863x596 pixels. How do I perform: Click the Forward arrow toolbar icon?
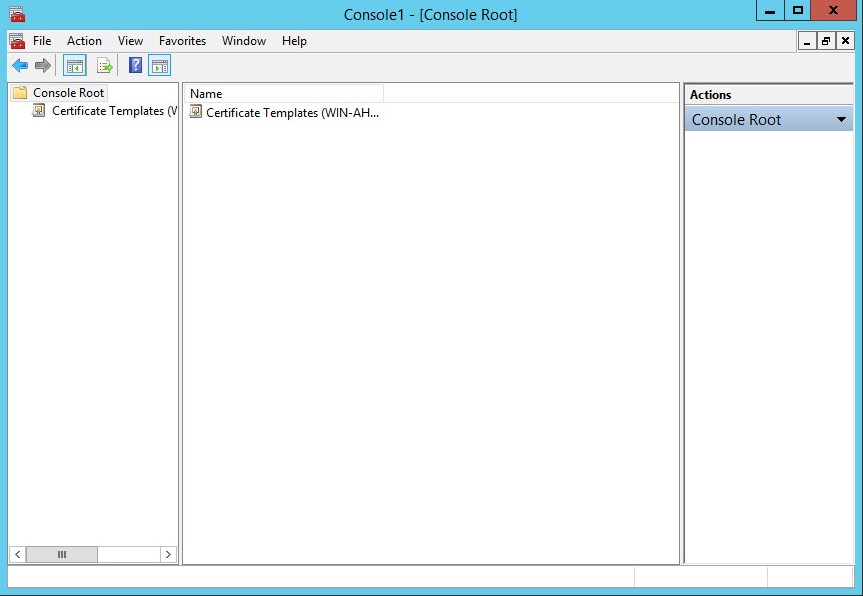pos(42,65)
